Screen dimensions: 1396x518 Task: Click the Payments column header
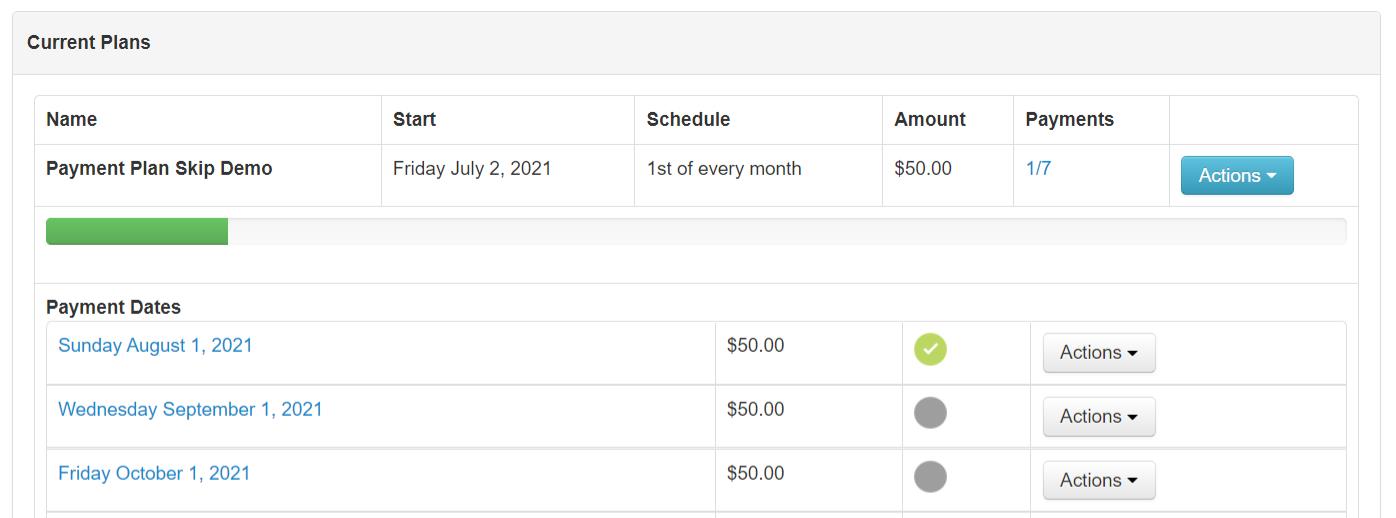tap(1069, 119)
